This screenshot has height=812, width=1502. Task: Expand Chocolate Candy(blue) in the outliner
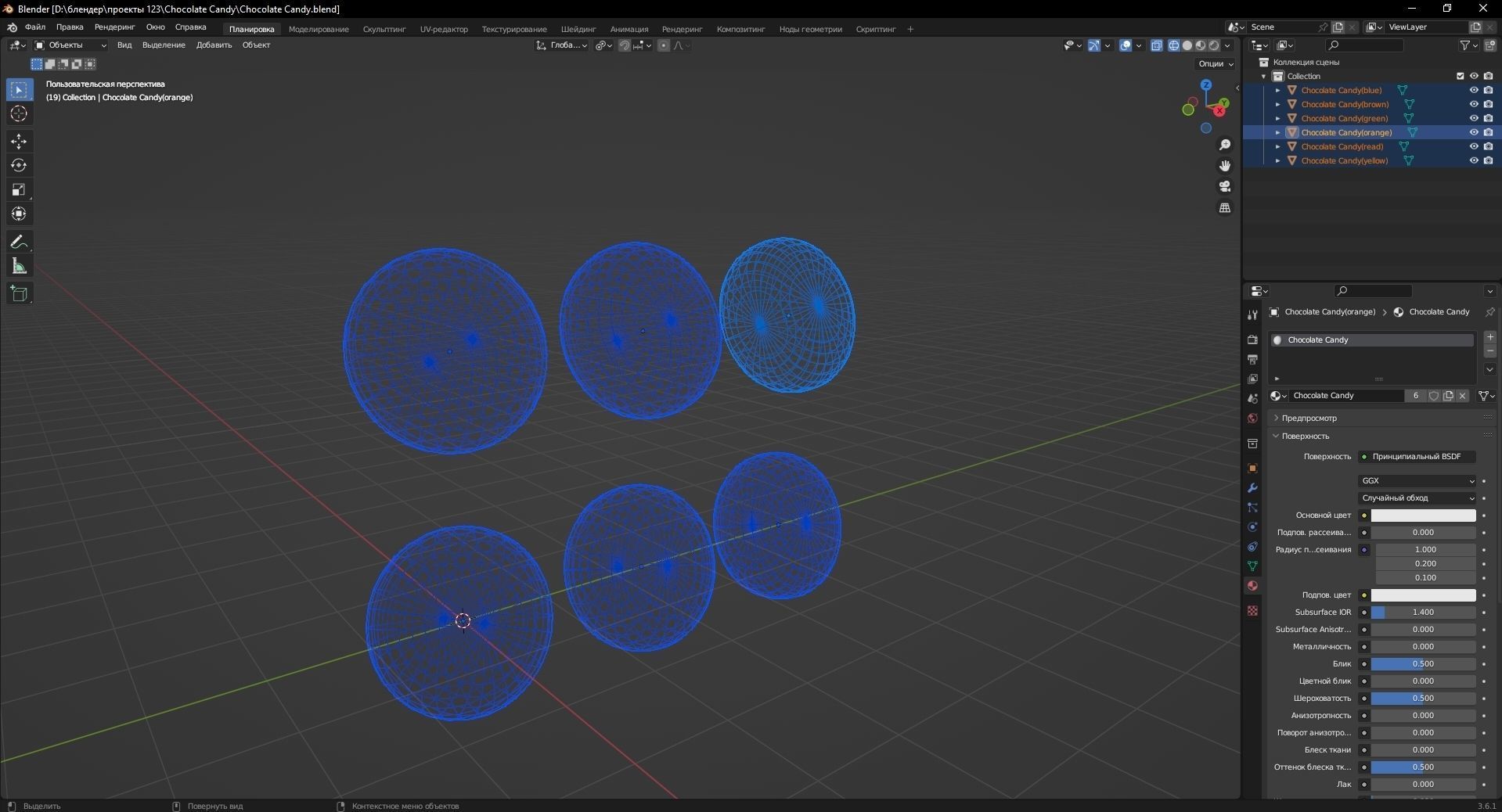pos(1278,91)
